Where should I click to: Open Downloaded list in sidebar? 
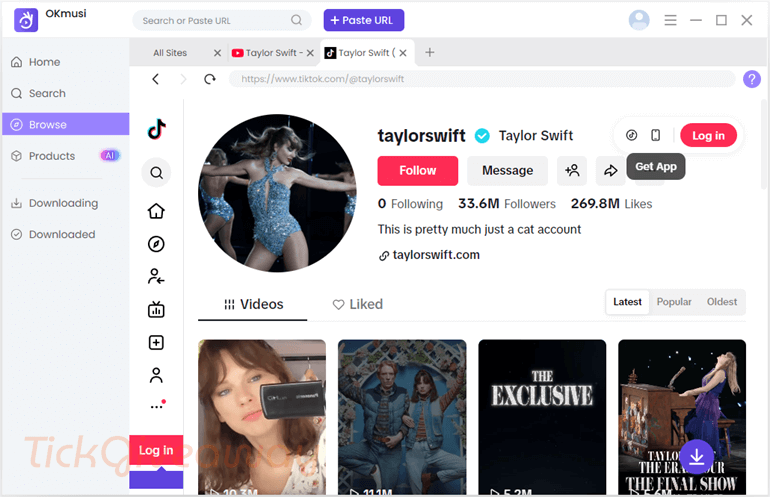pos(66,234)
